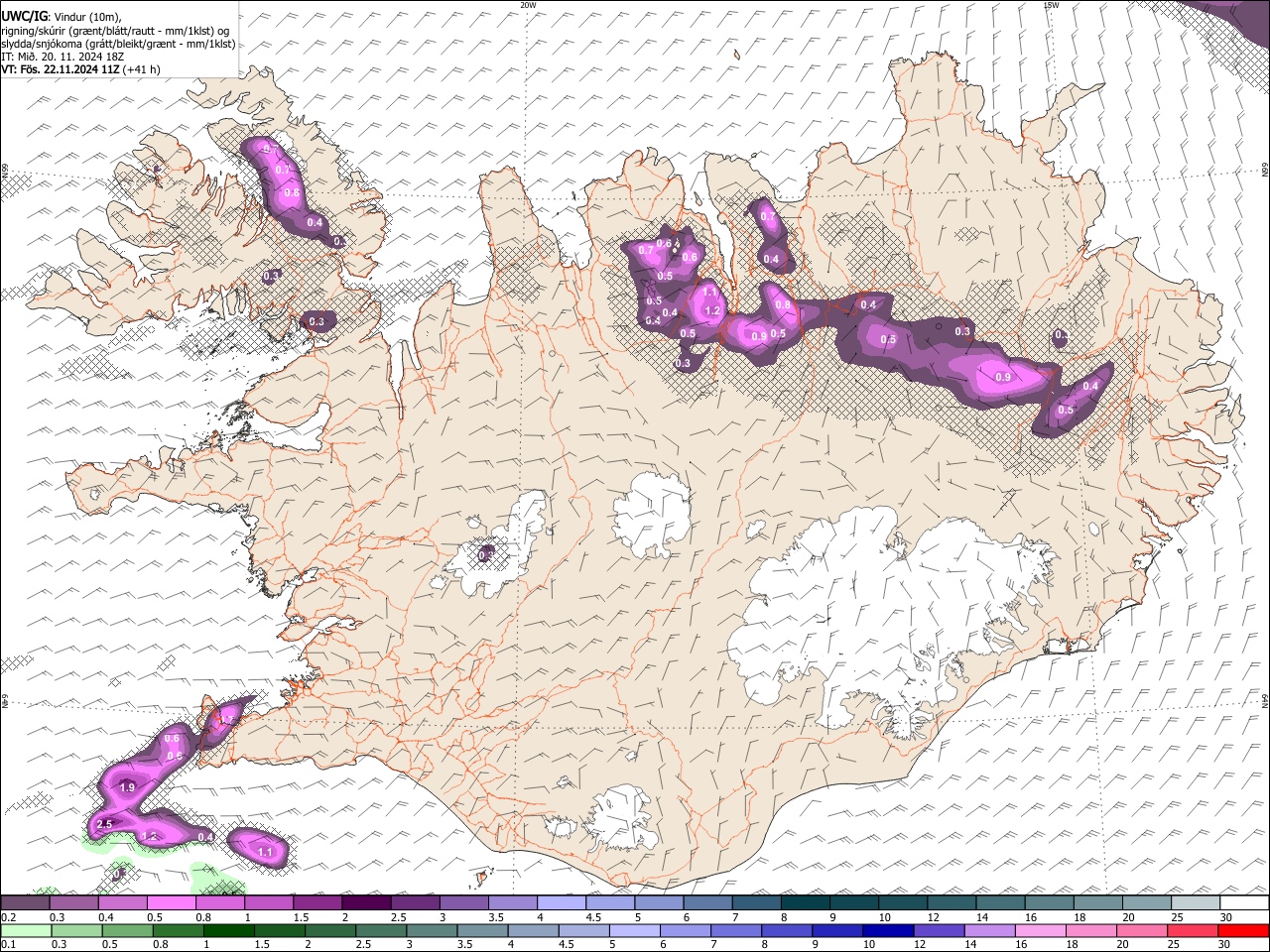Pick the palest green swatch starting the bottom legend row
Viewport: 1270px width, 952px height.
coord(25,929)
